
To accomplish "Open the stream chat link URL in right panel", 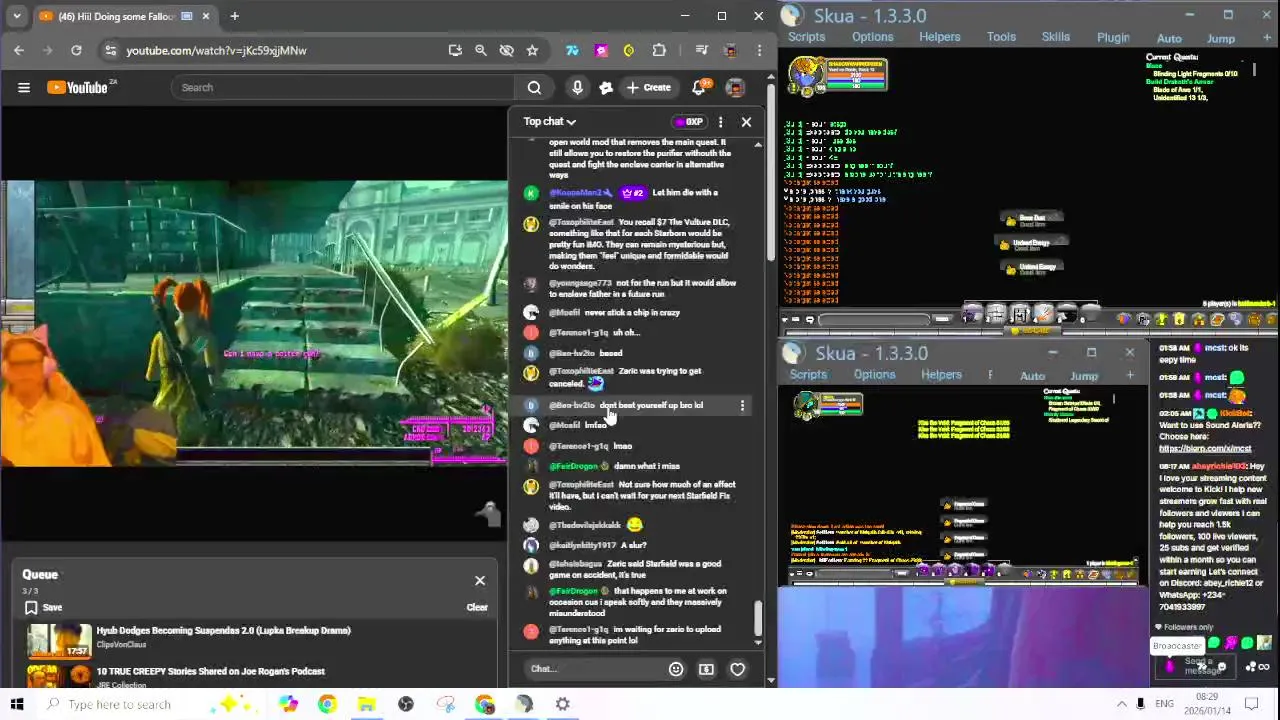I will [1205, 449].
